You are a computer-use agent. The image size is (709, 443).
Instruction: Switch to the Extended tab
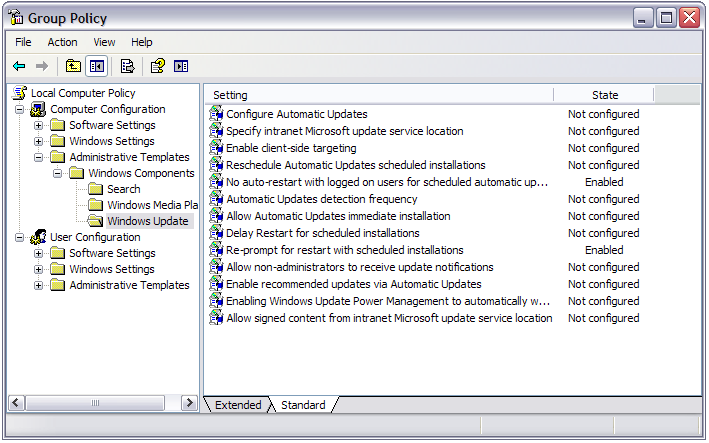click(x=238, y=405)
